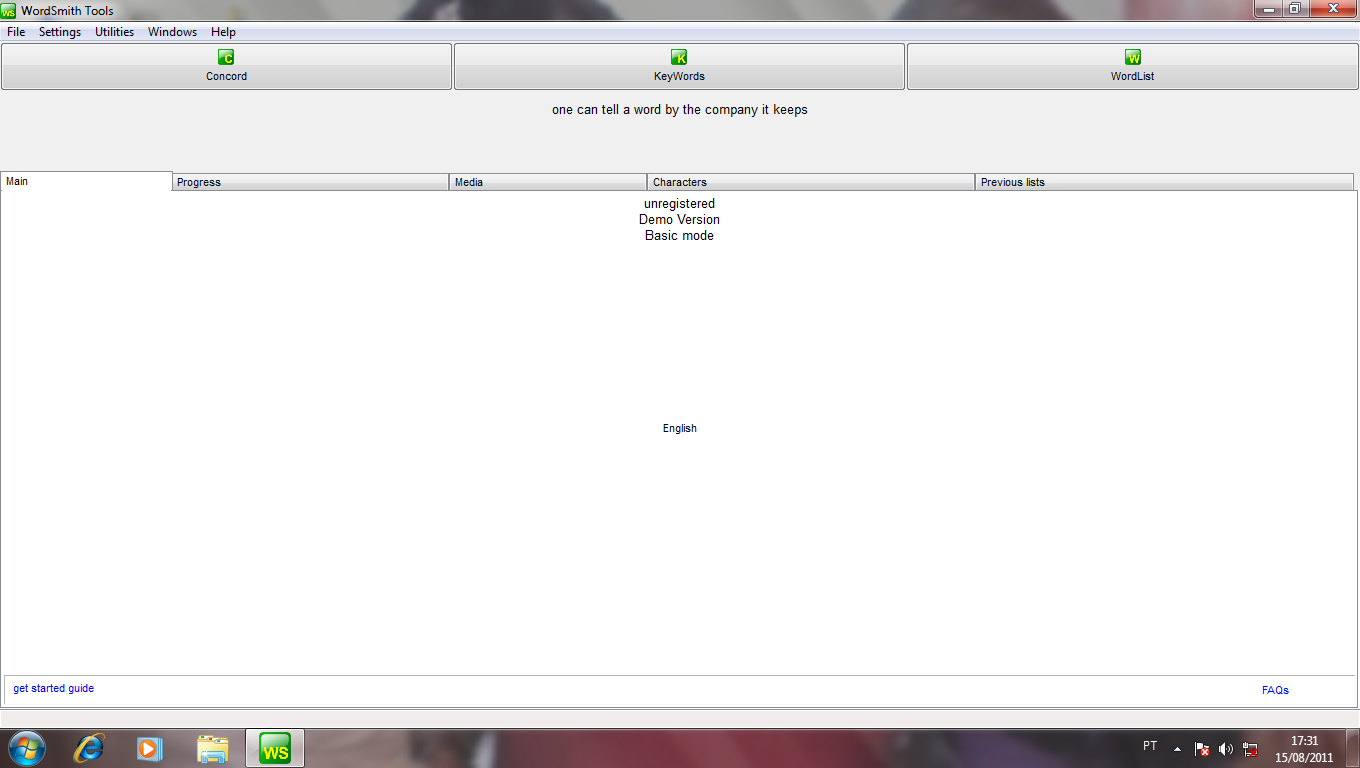Open the volume speaker icon

tap(1226, 748)
